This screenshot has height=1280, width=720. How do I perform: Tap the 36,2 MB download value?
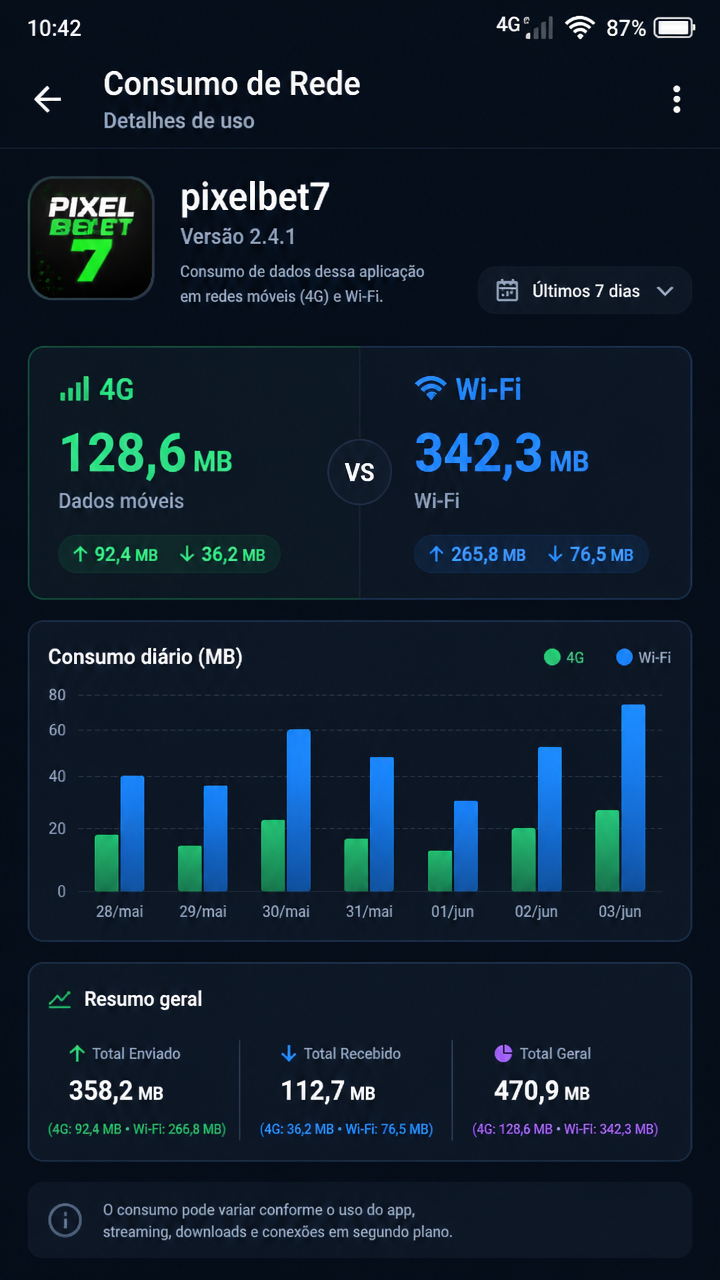tap(222, 554)
